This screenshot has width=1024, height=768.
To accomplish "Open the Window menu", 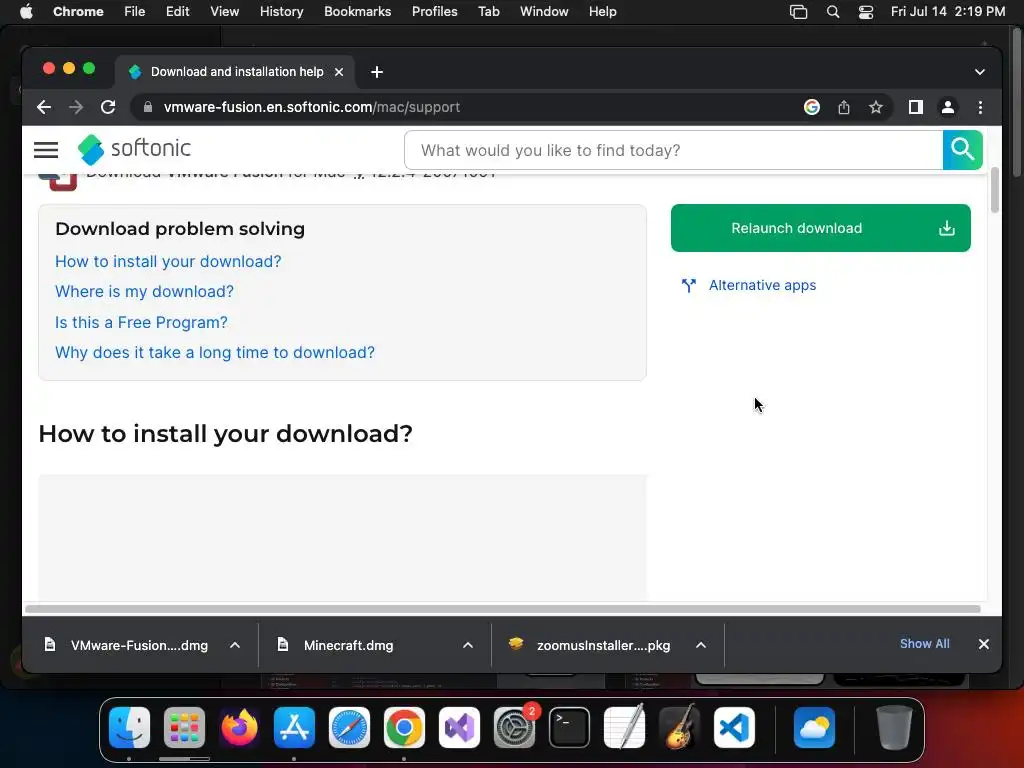I will (544, 12).
